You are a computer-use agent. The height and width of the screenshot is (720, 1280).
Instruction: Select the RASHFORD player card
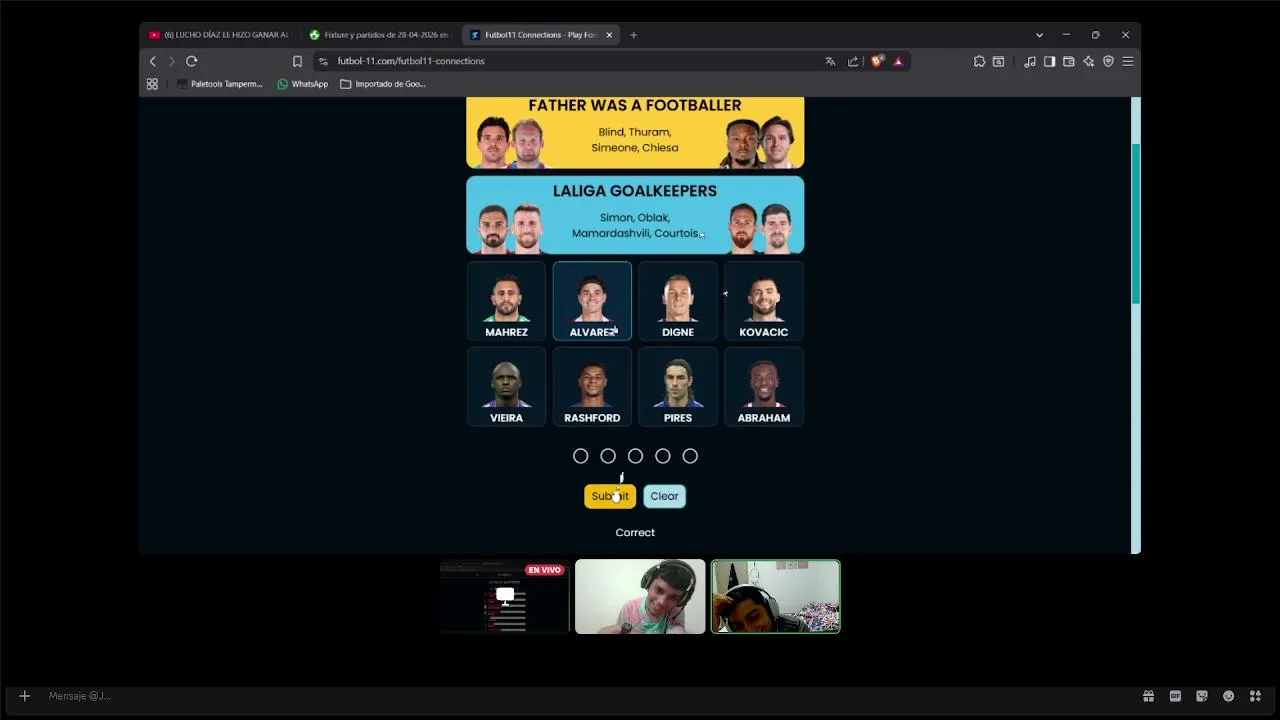(592, 387)
